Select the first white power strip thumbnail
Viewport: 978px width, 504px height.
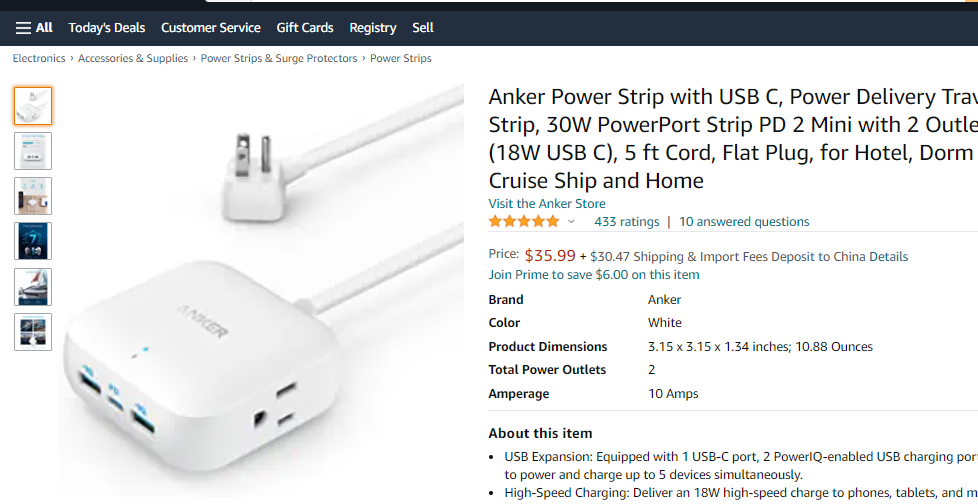(x=33, y=106)
